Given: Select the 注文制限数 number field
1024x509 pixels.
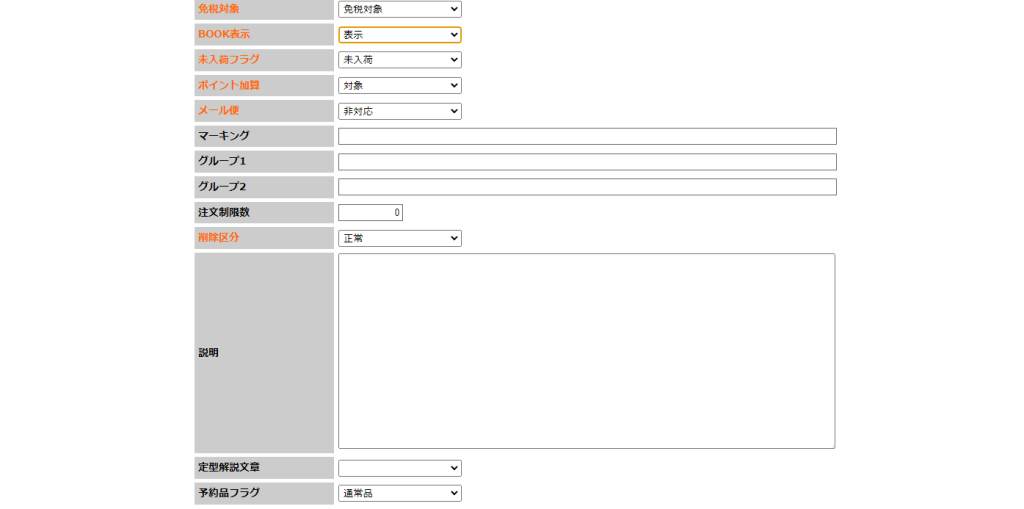Looking at the screenshot, I should coord(370,213).
